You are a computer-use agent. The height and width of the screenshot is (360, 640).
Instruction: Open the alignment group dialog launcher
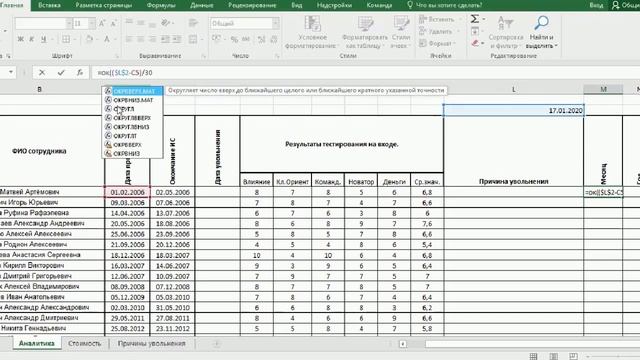pos(203,56)
